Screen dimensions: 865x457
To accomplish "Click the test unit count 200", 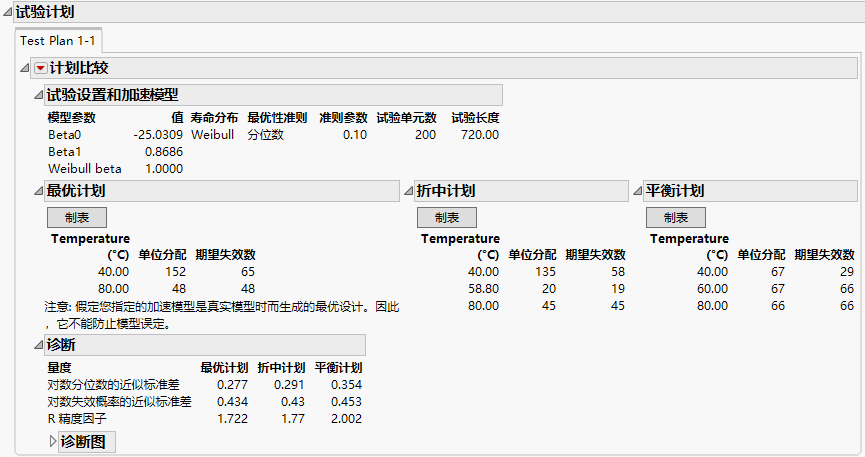I will (x=425, y=135).
